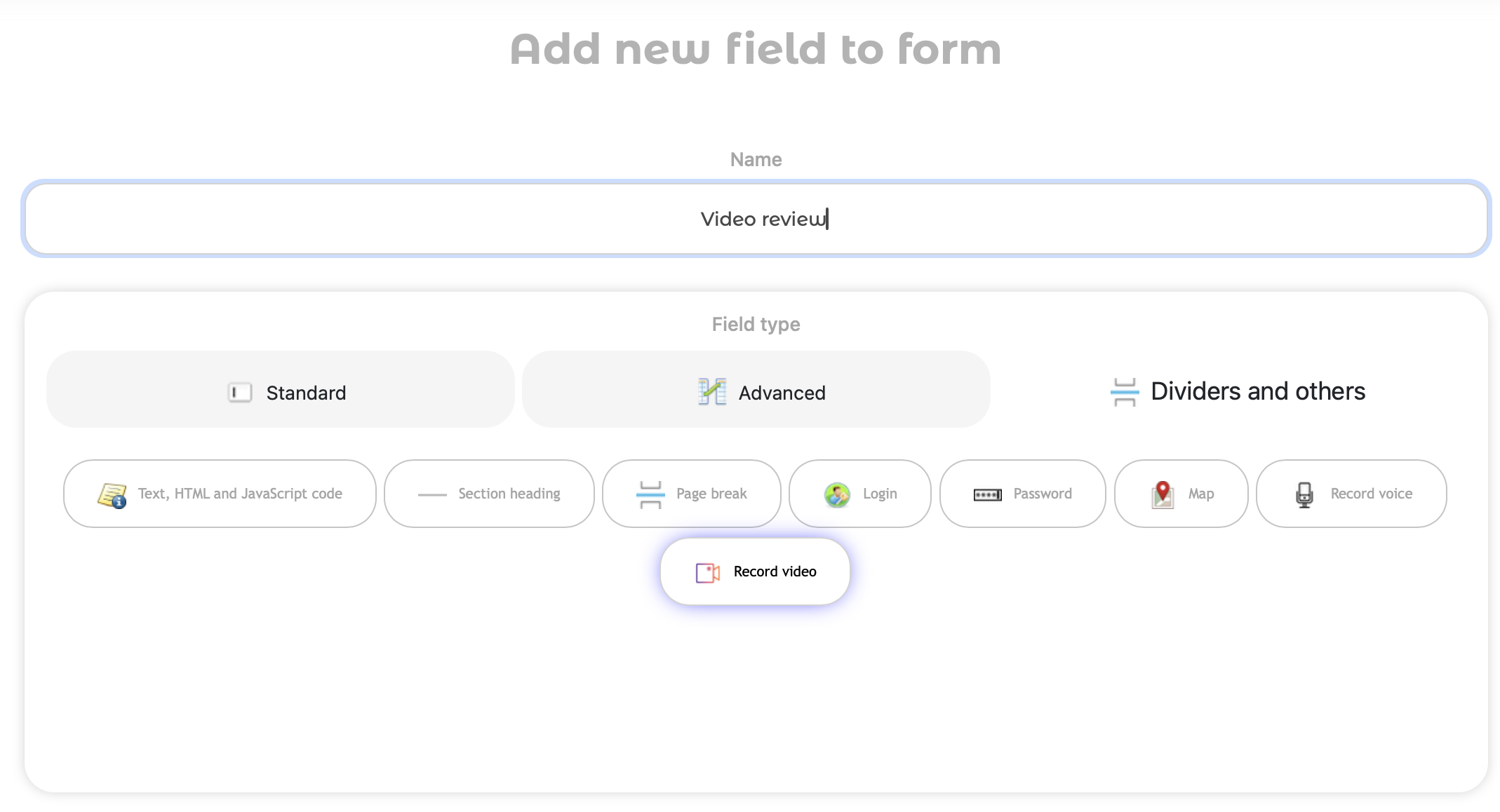Click the Login user avatar icon

837,494
